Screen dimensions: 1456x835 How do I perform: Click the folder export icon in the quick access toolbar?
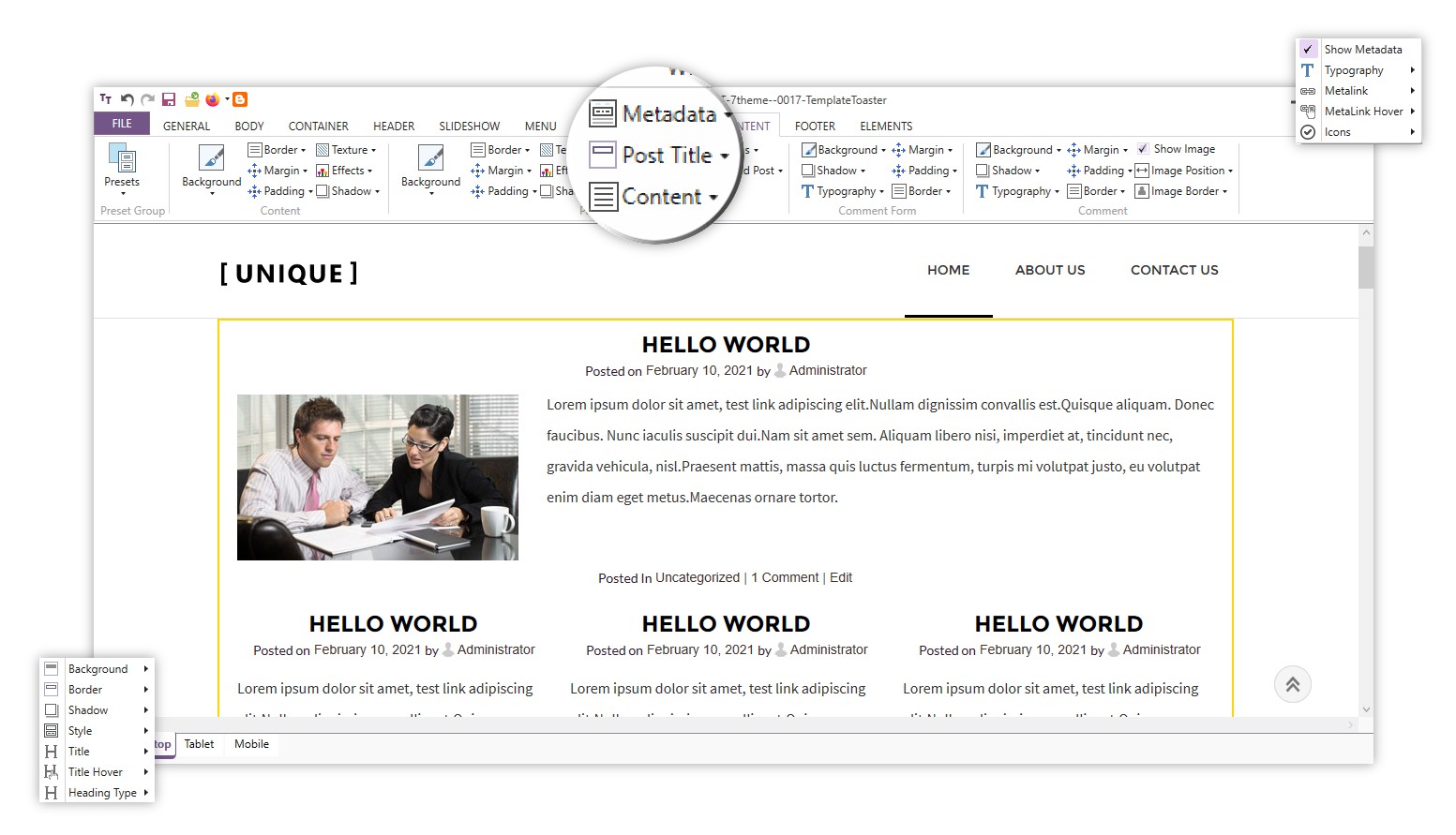(x=192, y=99)
